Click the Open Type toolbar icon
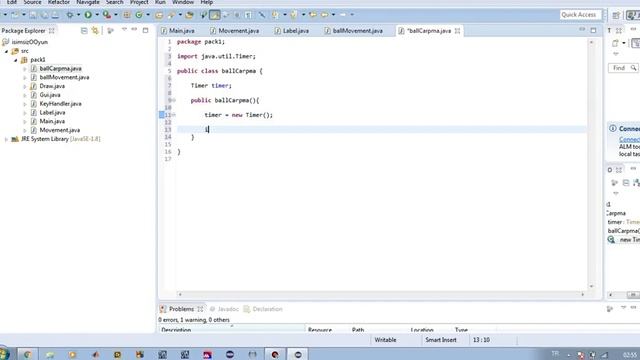Viewport: 640px width, 360px height. pos(159,15)
